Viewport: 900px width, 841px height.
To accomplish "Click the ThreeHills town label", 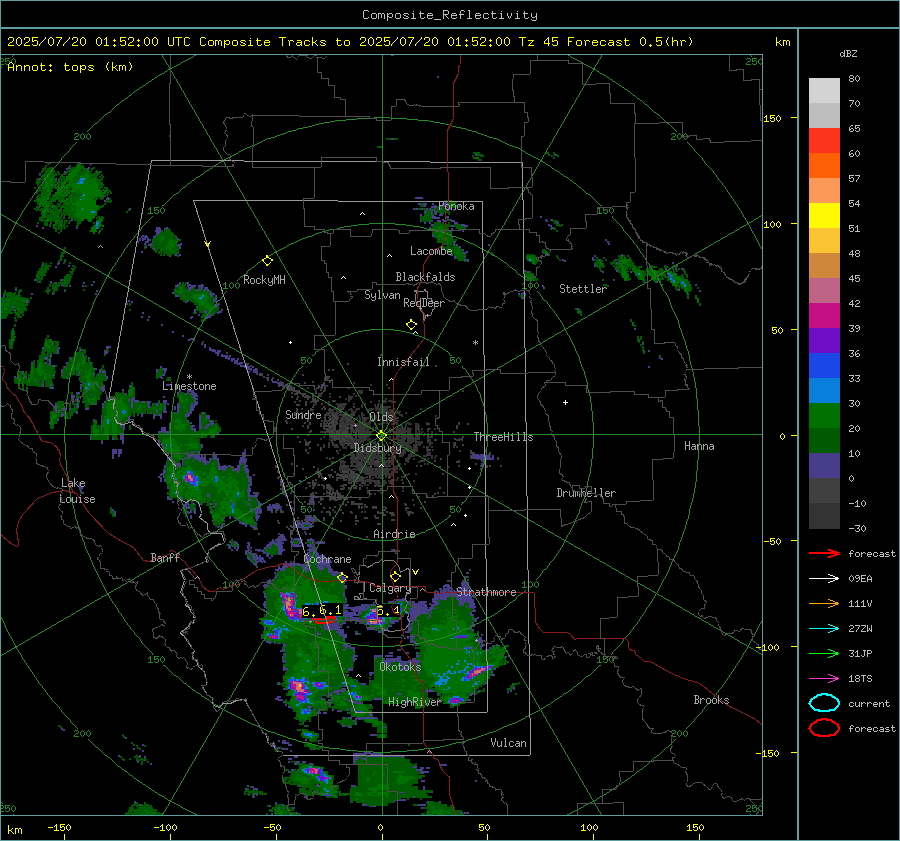I will click(x=503, y=437).
